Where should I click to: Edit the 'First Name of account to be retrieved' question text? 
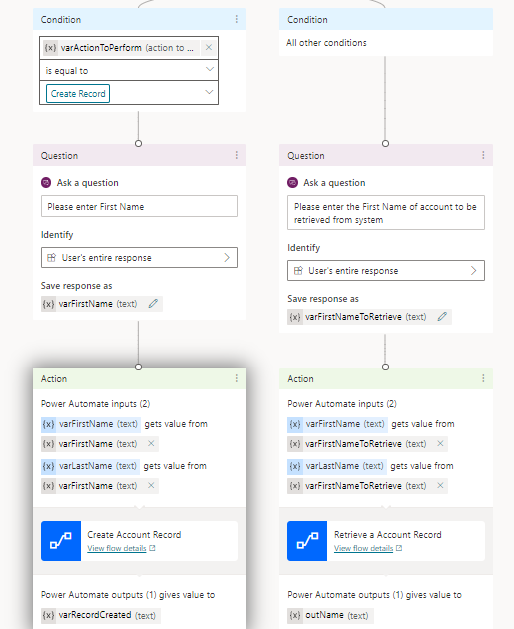[386, 213]
